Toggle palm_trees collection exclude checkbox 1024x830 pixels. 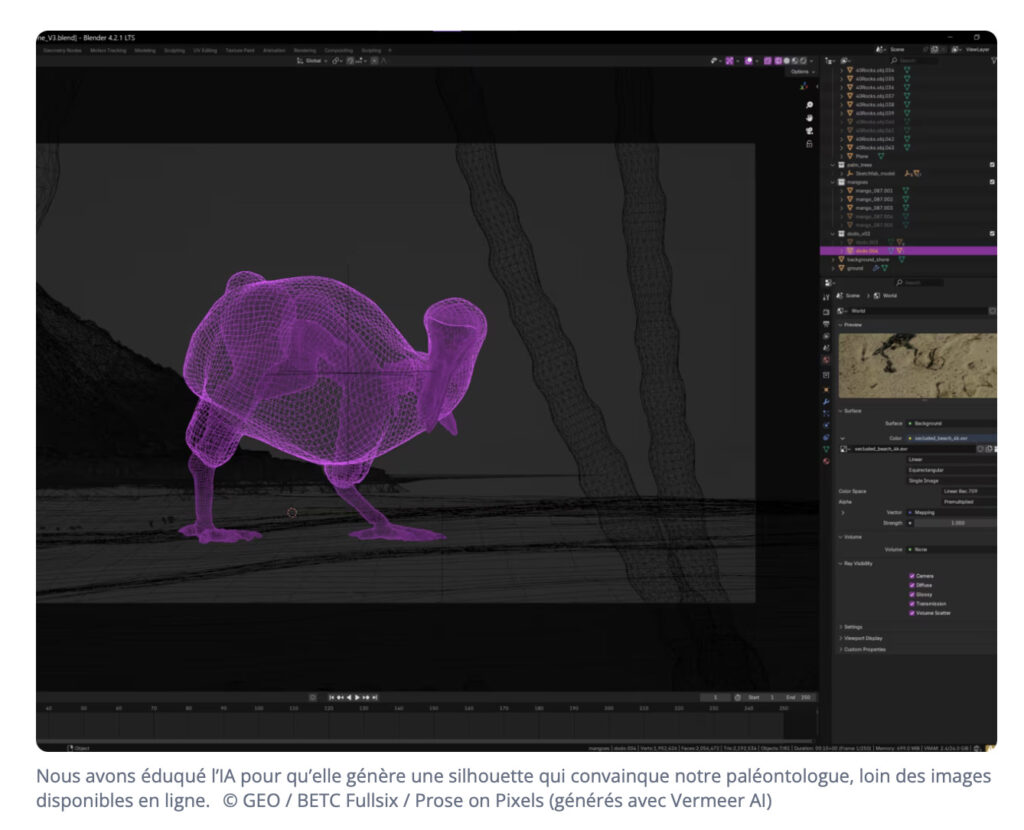(x=991, y=164)
